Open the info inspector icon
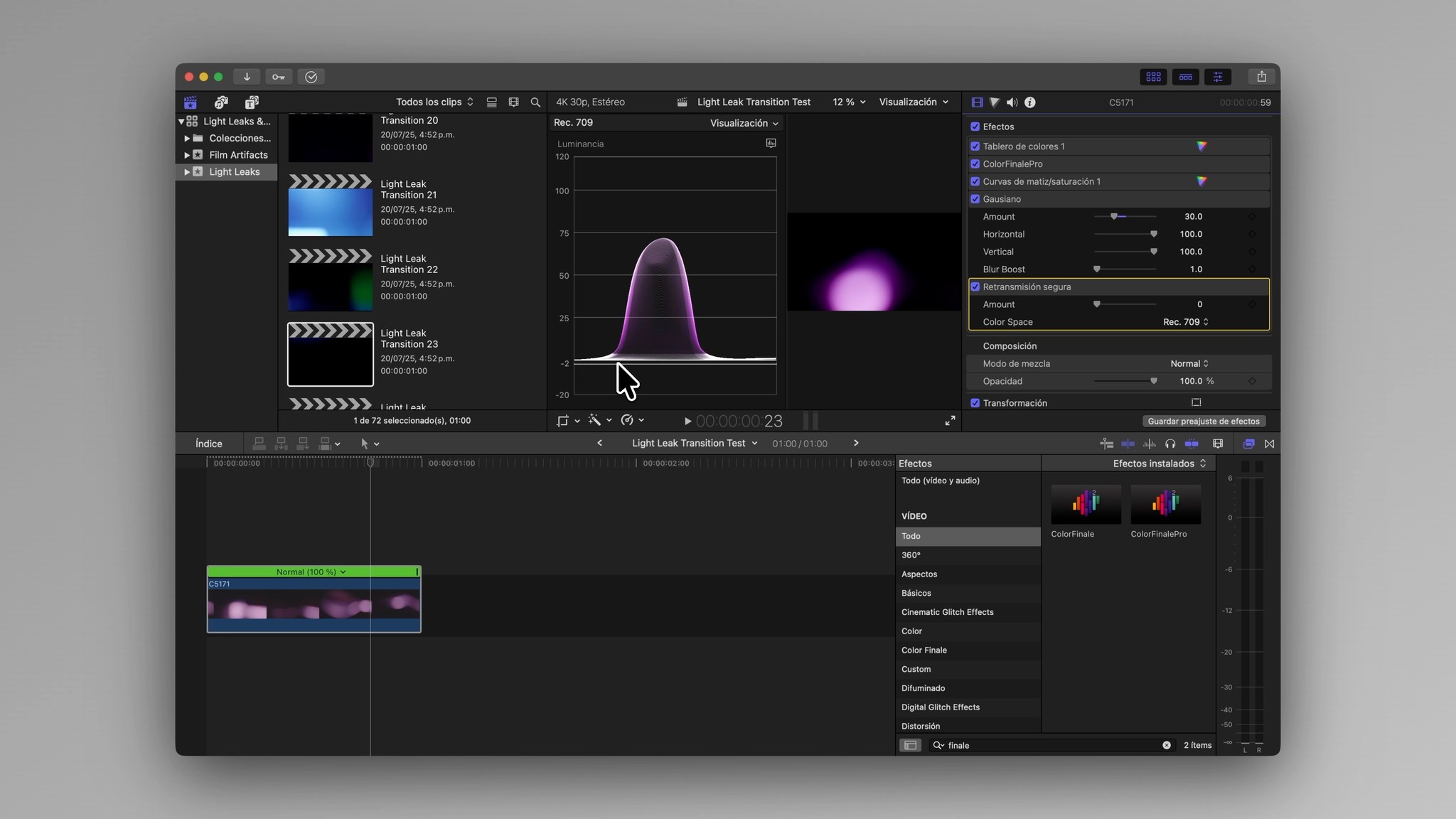The height and width of the screenshot is (819, 1456). pos(1029,102)
